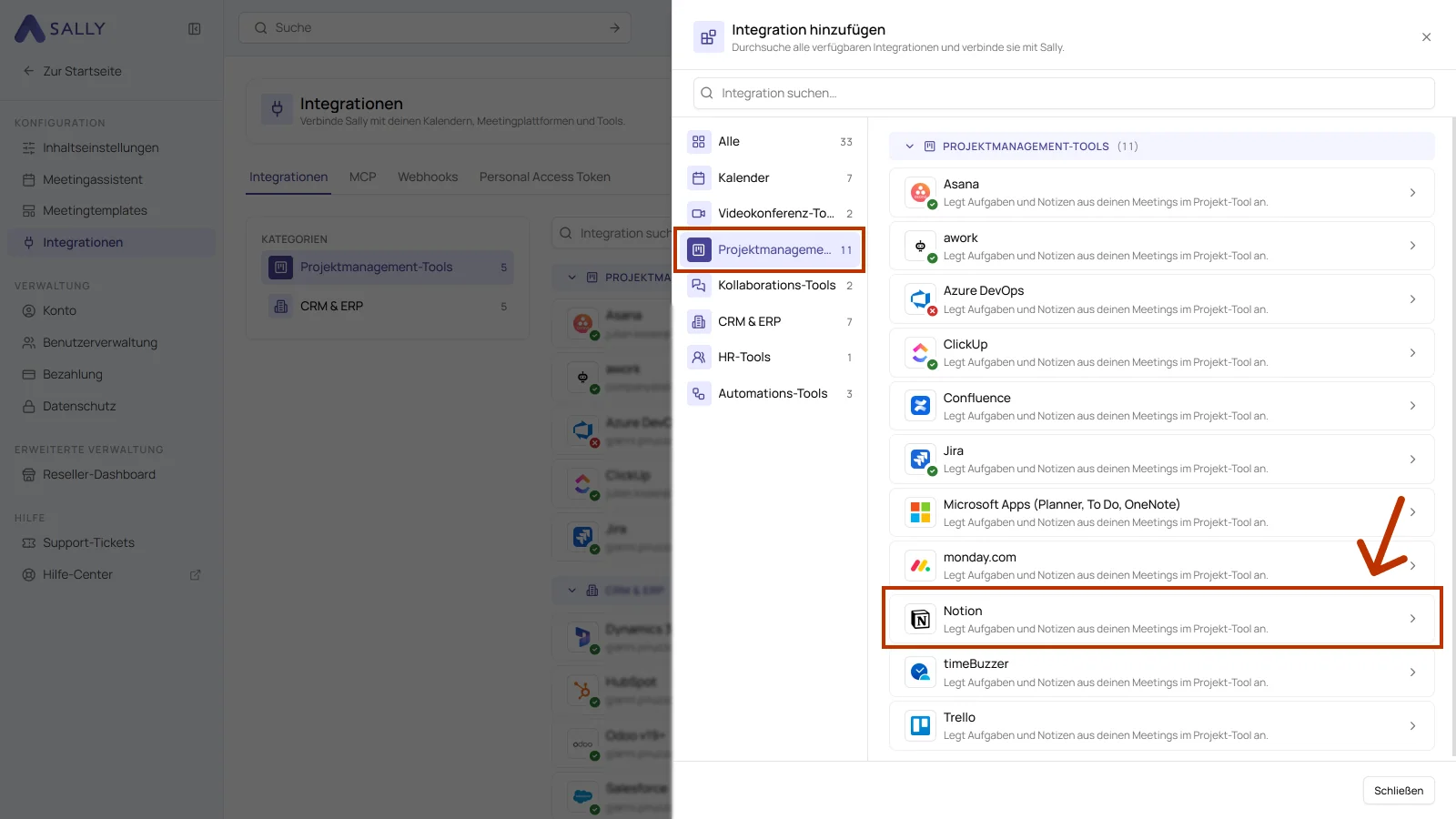Open timeBuzzer details via chevron

(1412, 672)
